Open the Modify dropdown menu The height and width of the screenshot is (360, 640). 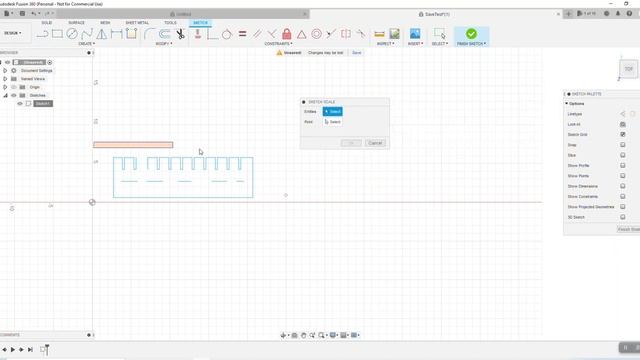point(164,44)
